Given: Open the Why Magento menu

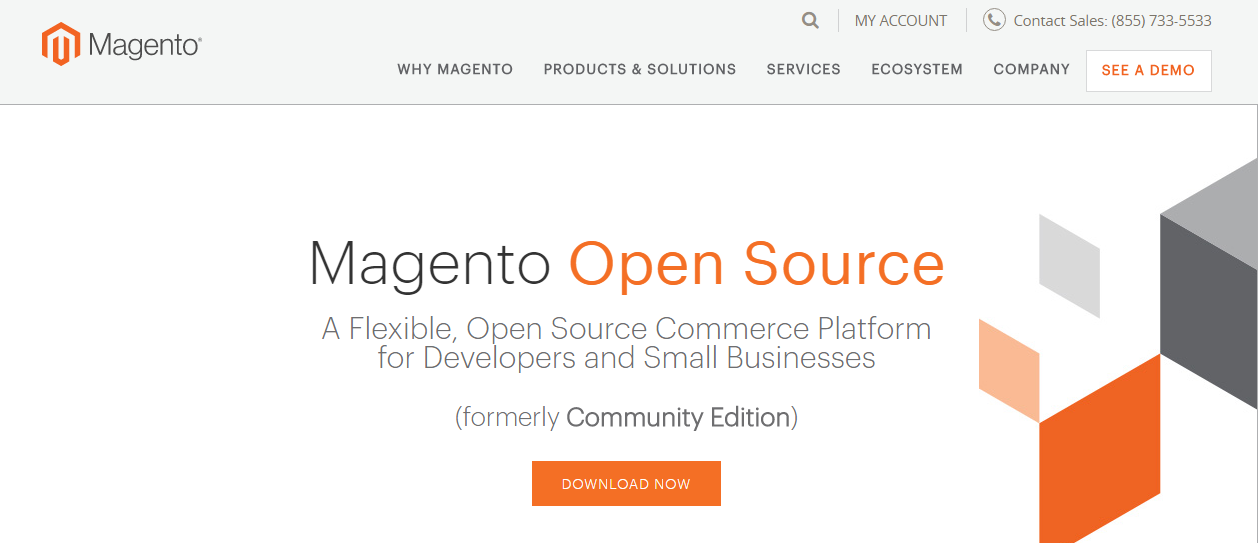Looking at the screenshot, I should (x=455, y=69).
